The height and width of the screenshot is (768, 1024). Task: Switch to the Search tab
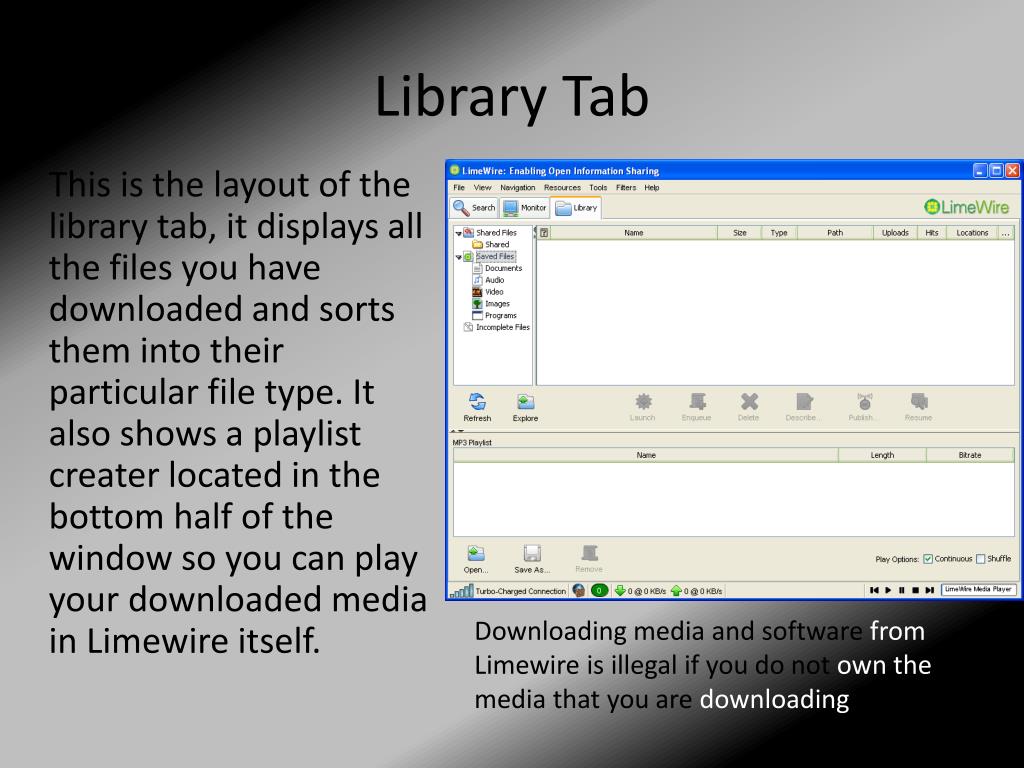coord(475,208)
